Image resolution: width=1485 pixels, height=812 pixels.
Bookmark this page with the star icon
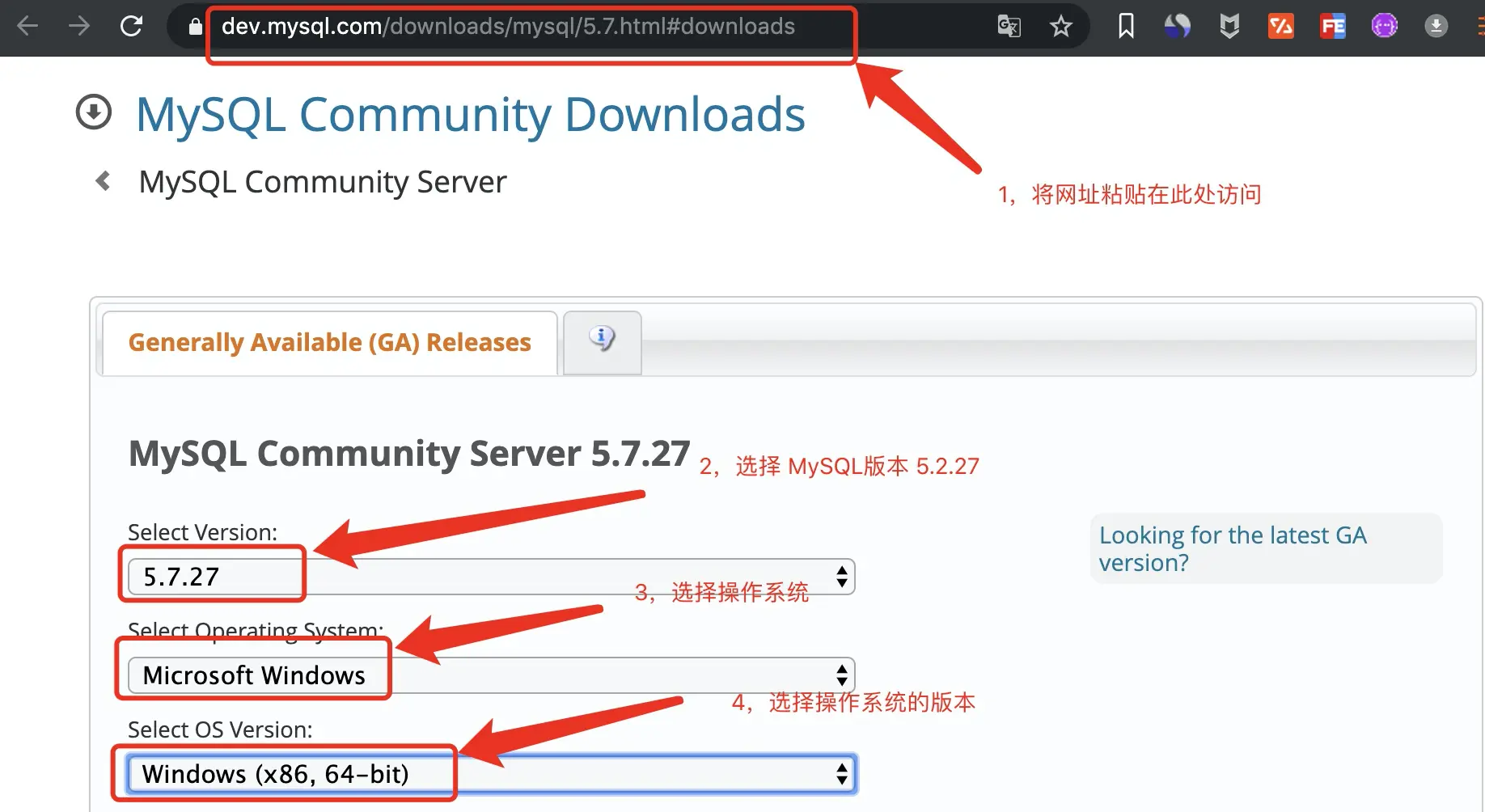[1061, 27]
